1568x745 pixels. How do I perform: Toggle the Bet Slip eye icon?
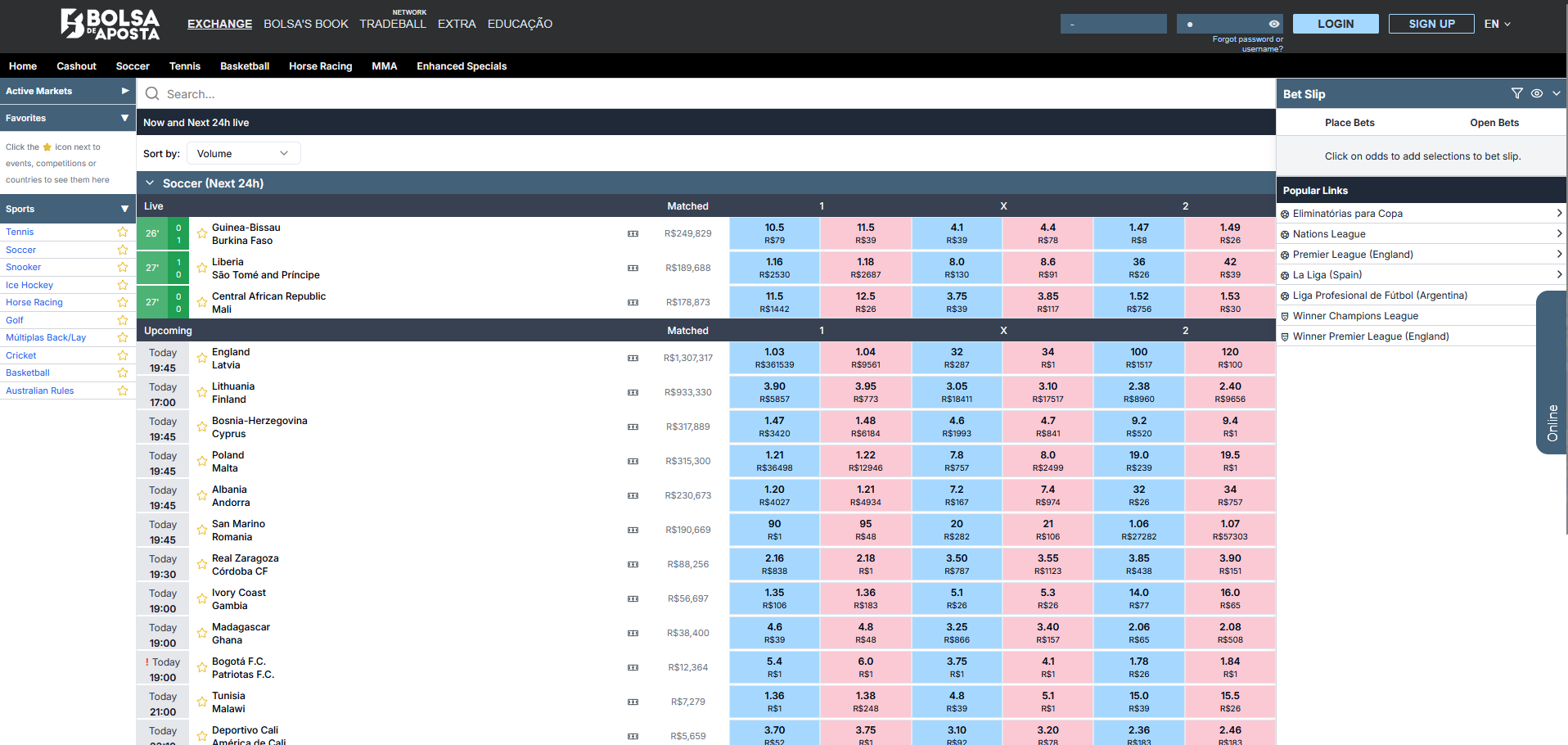pos(1537,93)
